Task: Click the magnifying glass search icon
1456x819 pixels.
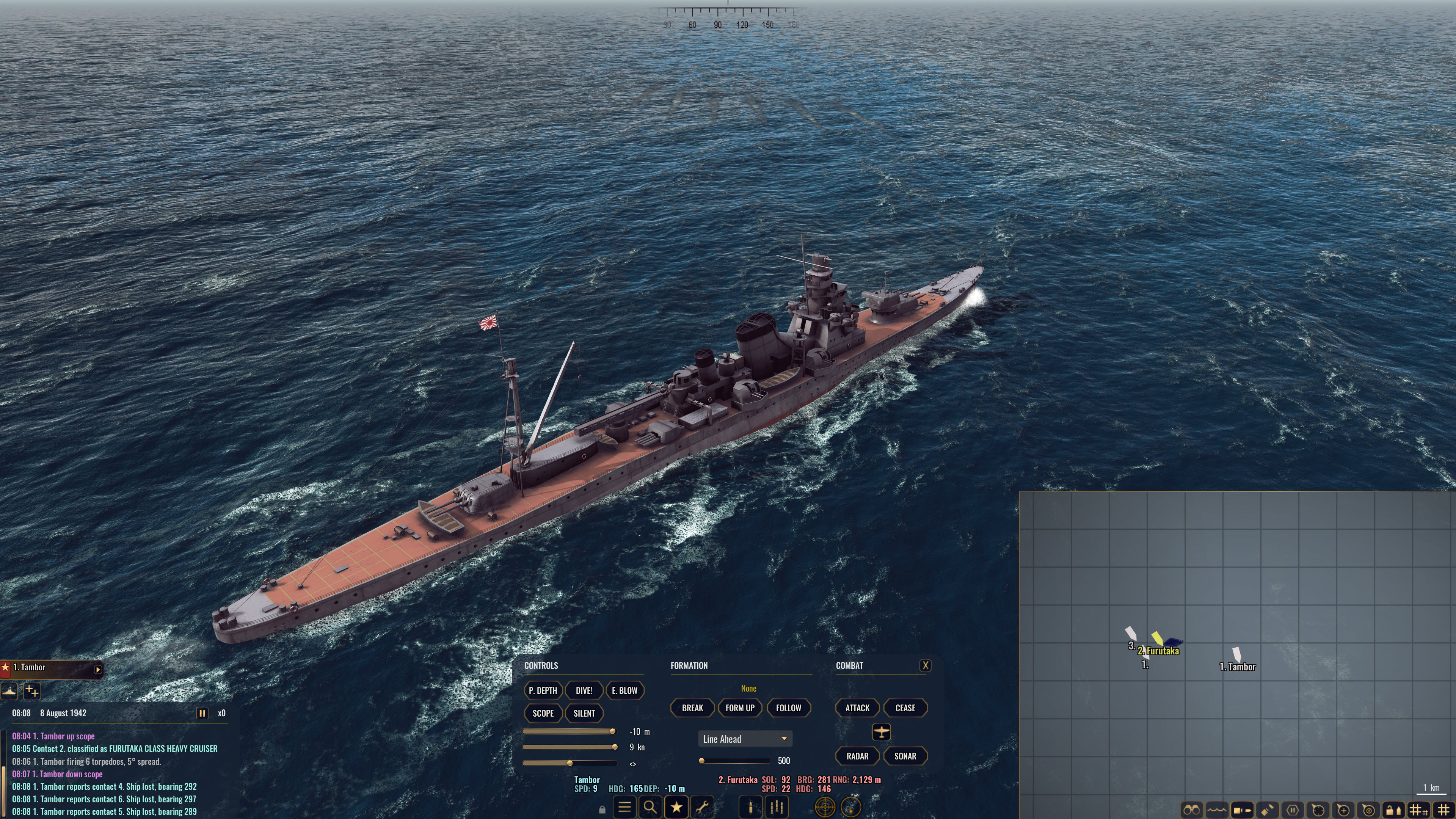Action: pos(650,807)
